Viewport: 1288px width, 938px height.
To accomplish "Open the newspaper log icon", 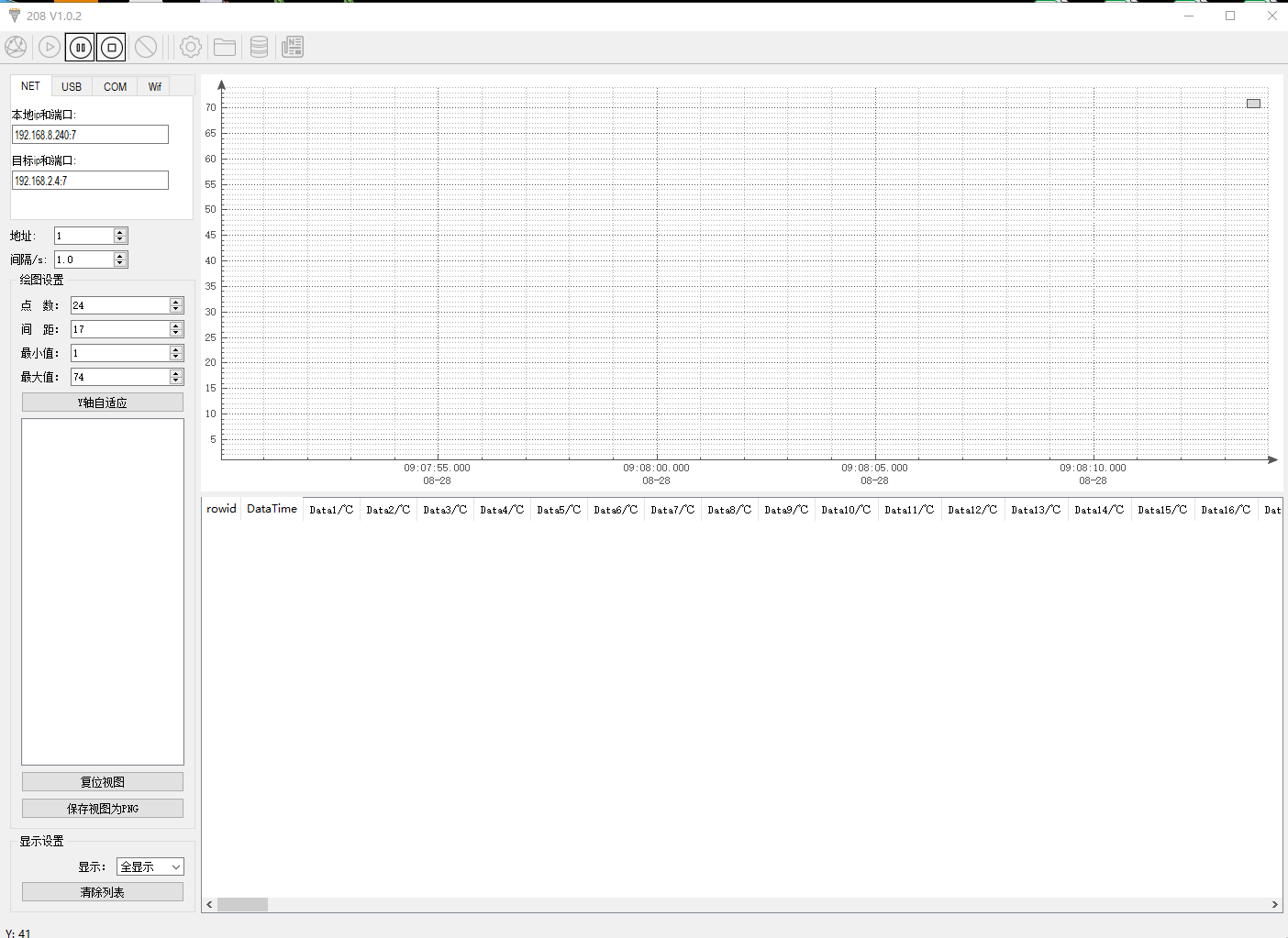I will coord(293,47).
